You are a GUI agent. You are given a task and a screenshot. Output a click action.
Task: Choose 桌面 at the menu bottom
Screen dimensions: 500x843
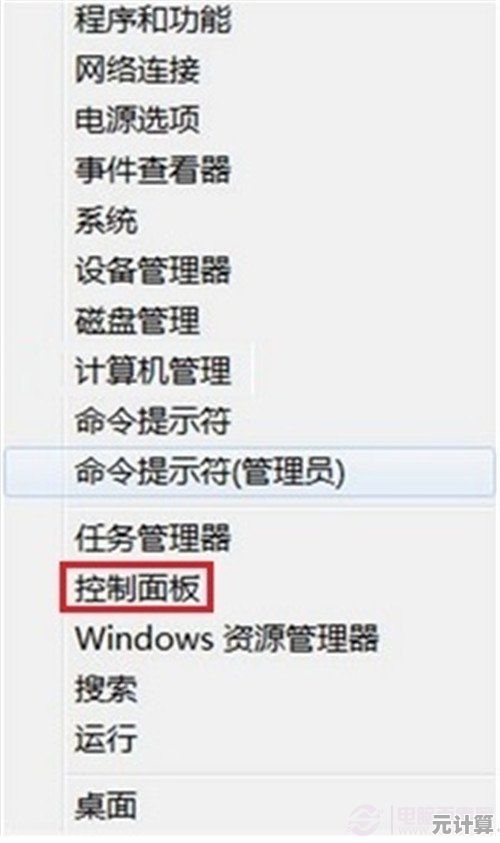point(106,805)
